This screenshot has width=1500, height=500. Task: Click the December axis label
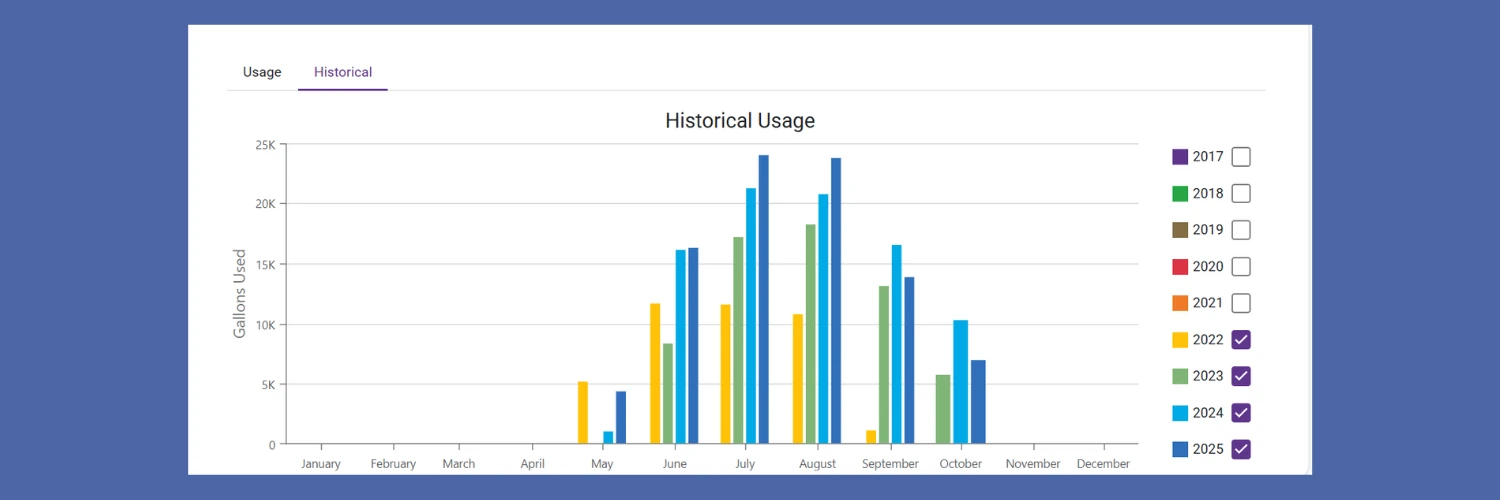[x=1104, y=464]
